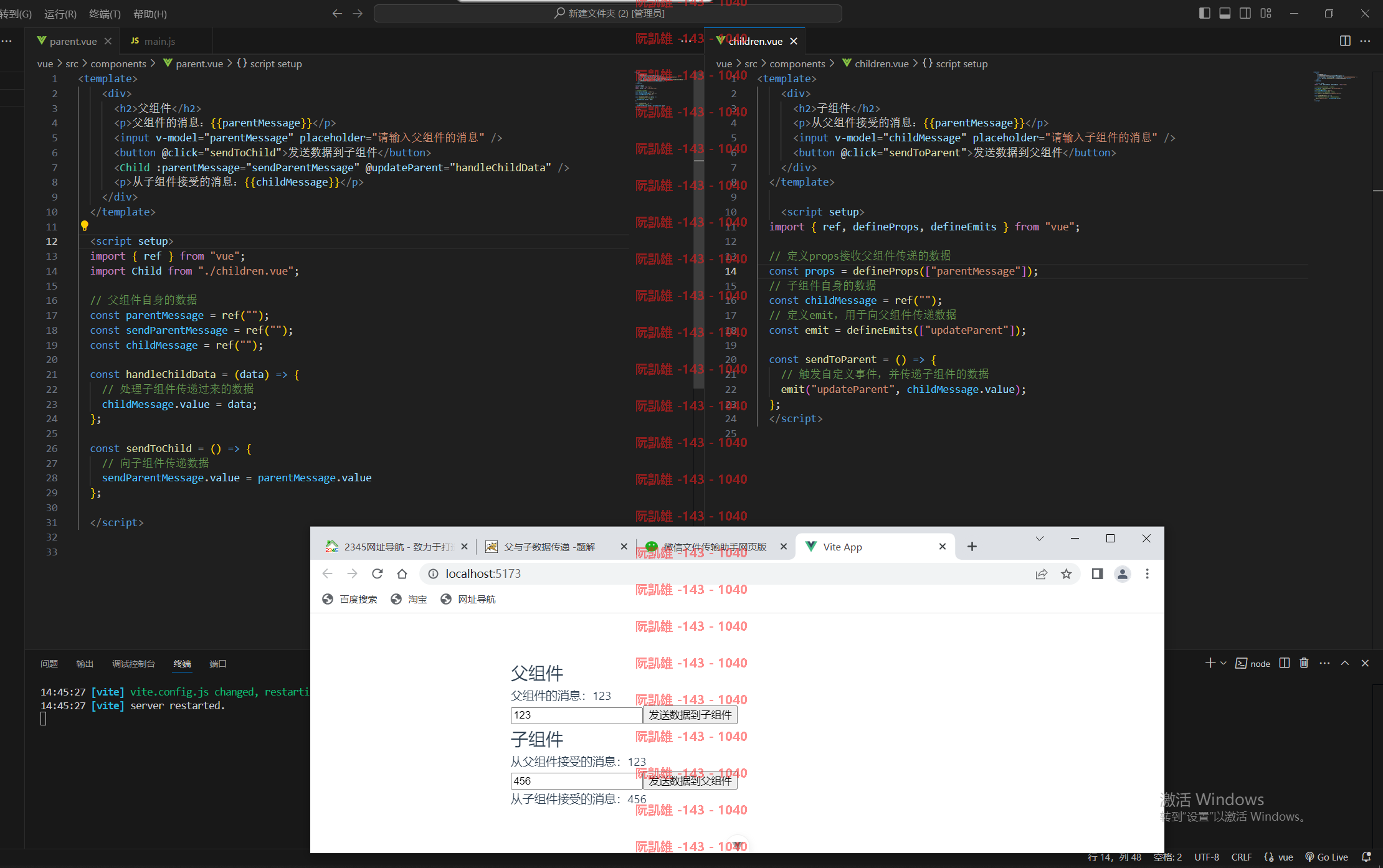Change indentation via 空格: 2 status
The width and height of the screenshot is (1383, 868).
(1167, 857)
